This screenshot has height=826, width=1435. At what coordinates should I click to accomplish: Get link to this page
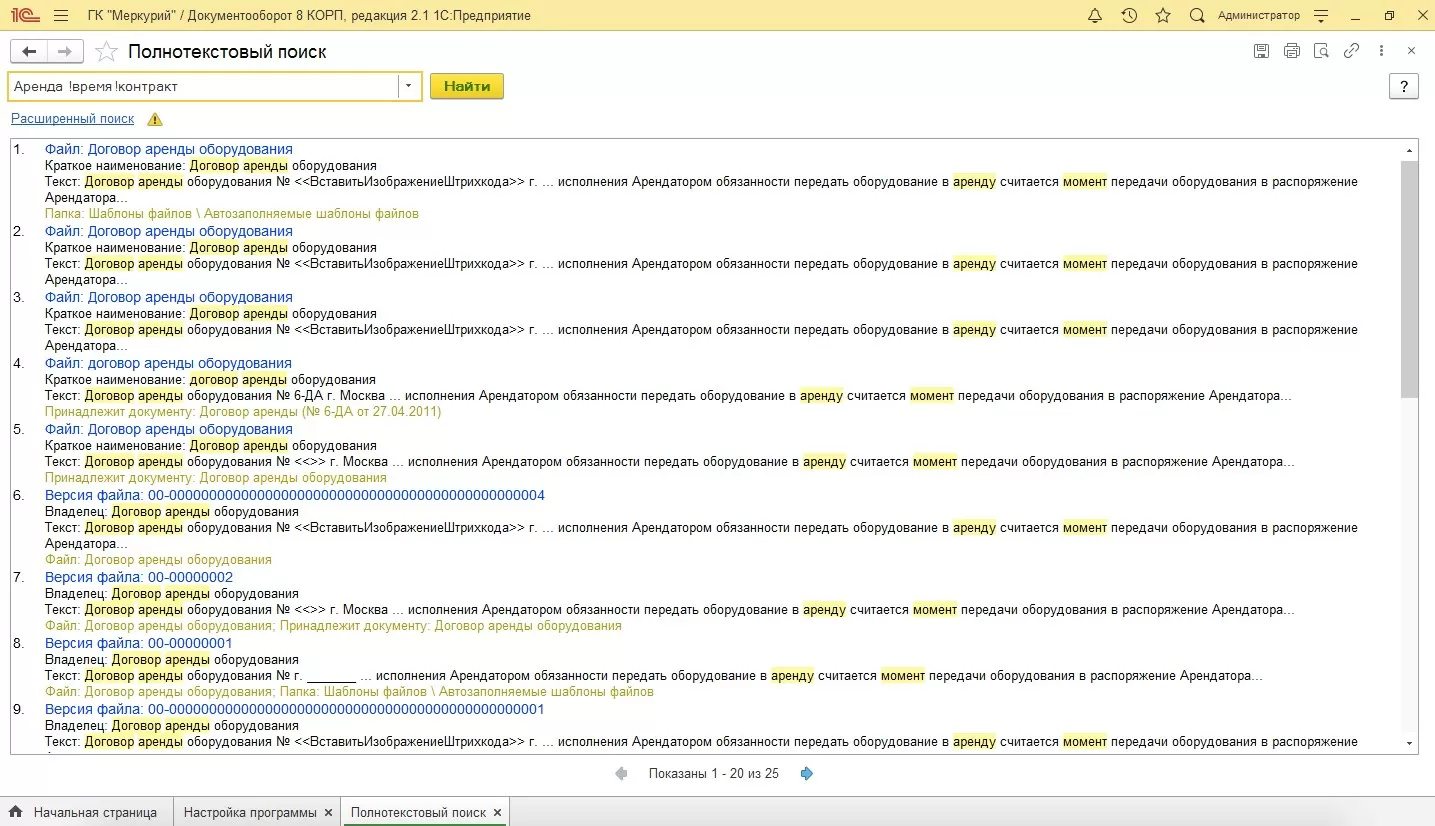[x=1351, y=51]
